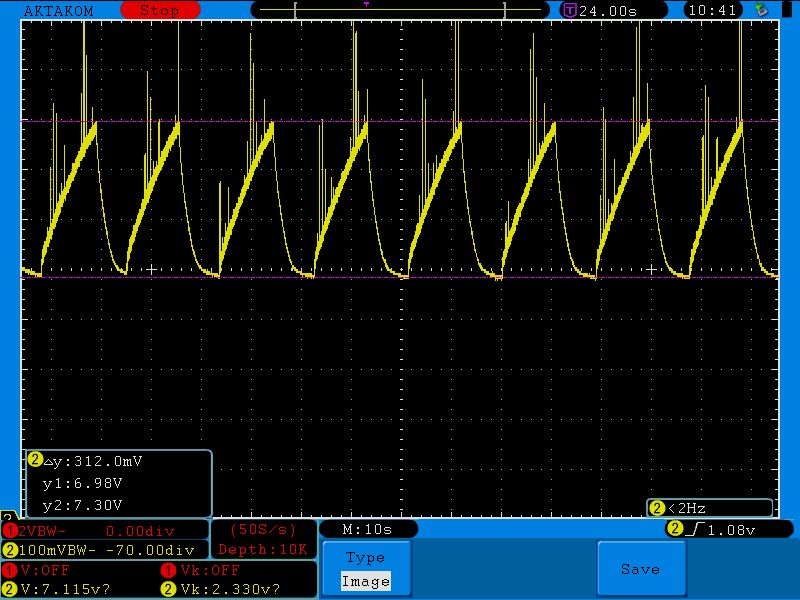Click the yellow badge beside Vk:2.330v?

[x=168, y=589]
